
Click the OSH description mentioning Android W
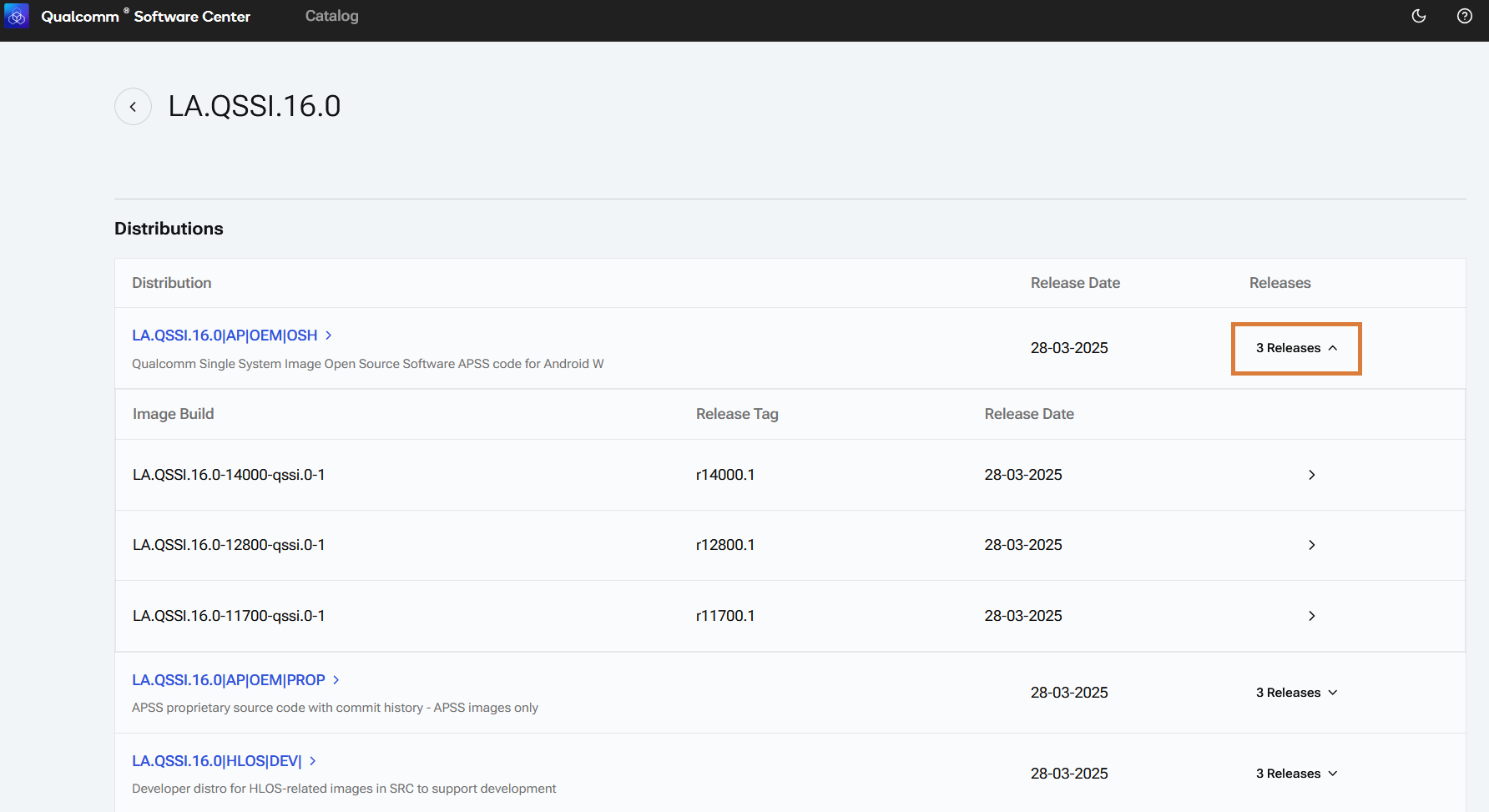click(x=368, y=364)
